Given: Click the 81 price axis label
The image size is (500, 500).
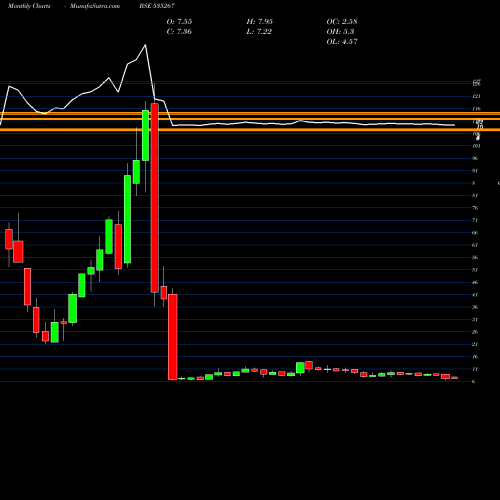Looking at the screenshot, I should click(x=475, y=195).
